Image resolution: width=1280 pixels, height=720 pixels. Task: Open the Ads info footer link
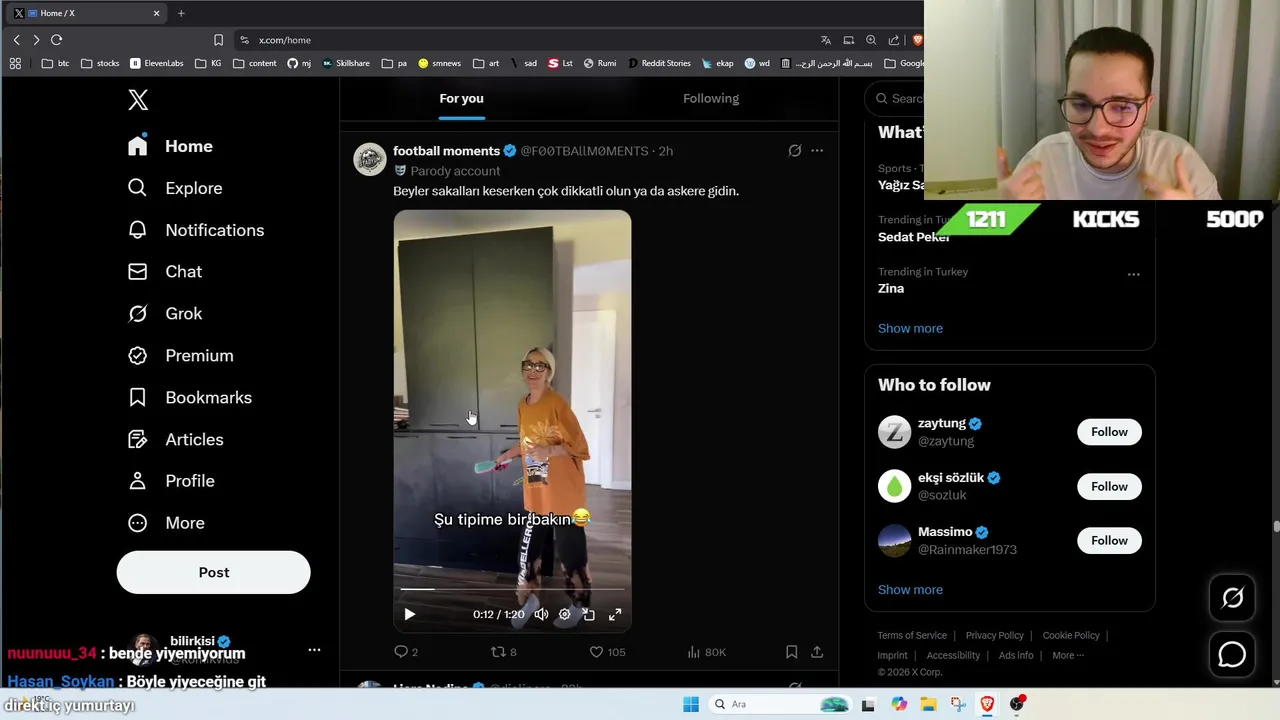[1016, 656]
